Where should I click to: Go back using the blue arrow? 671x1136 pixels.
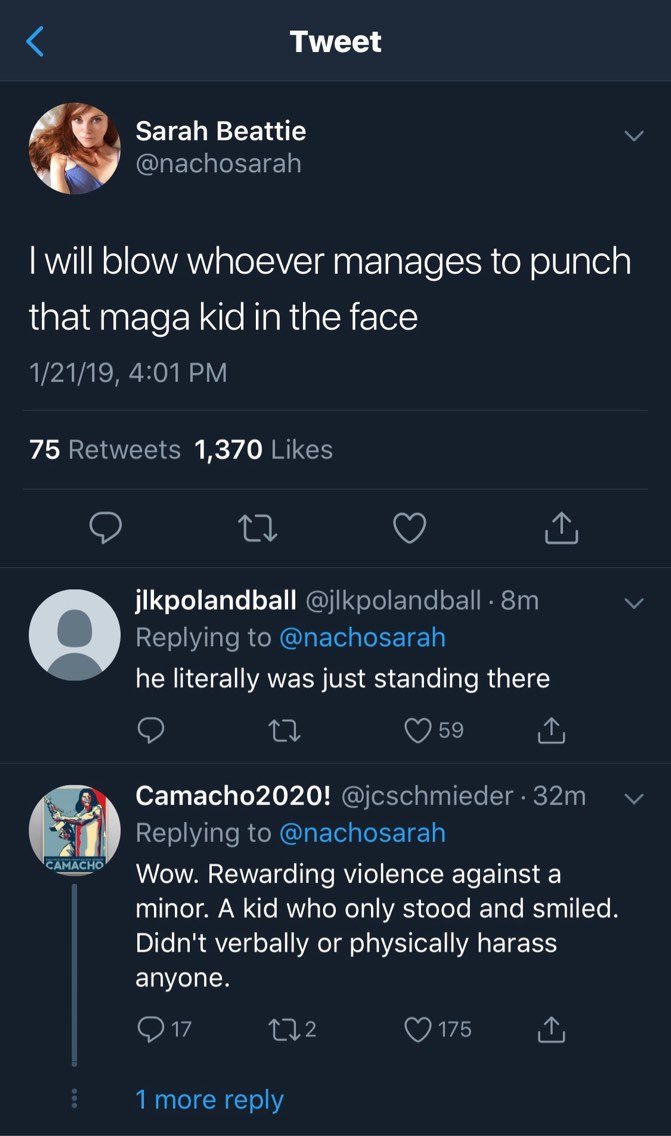35,41
